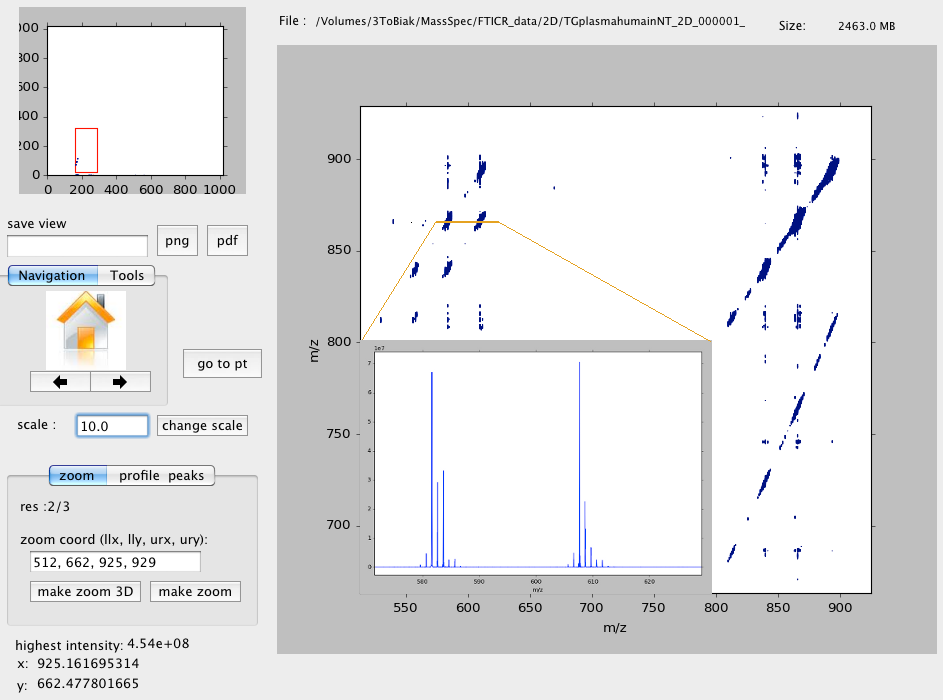The image size is (943, 700).
Task: Click the scale value input field
Action: pyautogui.click(x=112, y=426)
